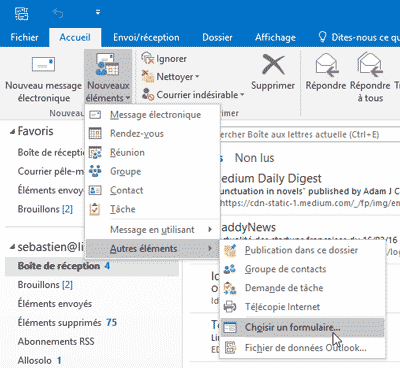Click the Choisir un formulaire icon
Image resolution: width=400 pixels, height=368 pixels.
point(230,327)
